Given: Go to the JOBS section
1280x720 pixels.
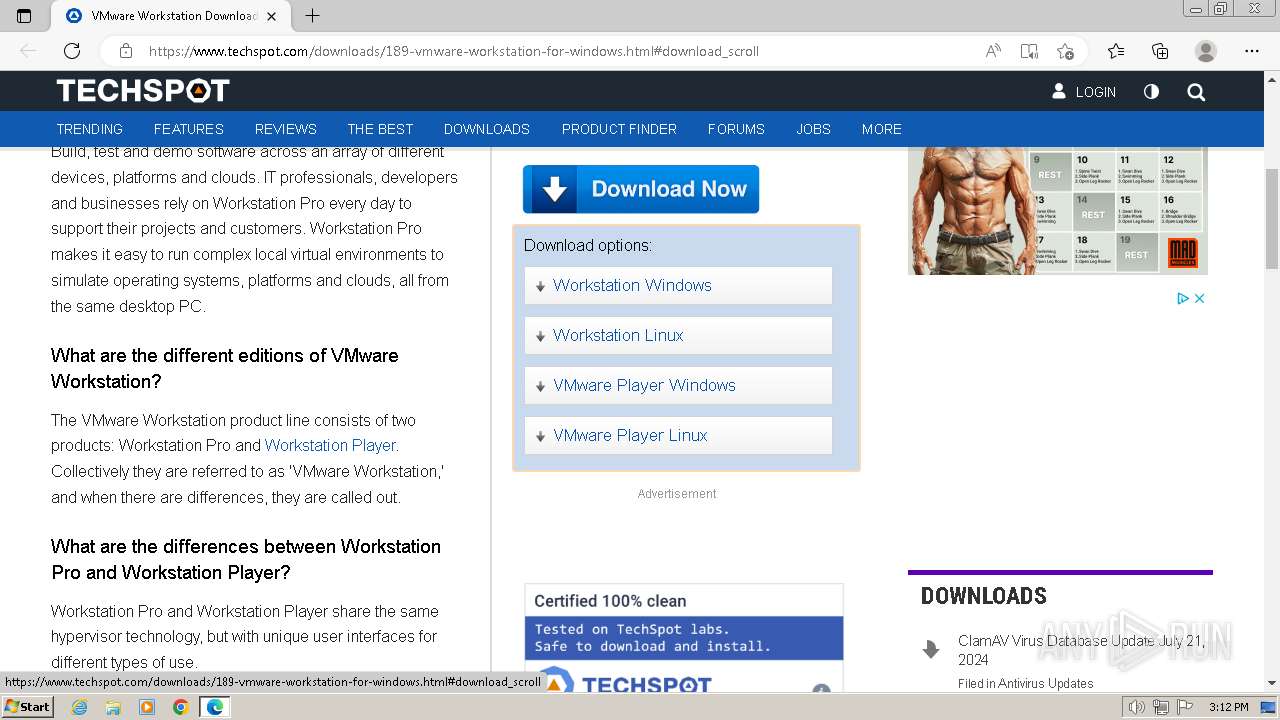Looking at the screenshot, I should point(813,129).
